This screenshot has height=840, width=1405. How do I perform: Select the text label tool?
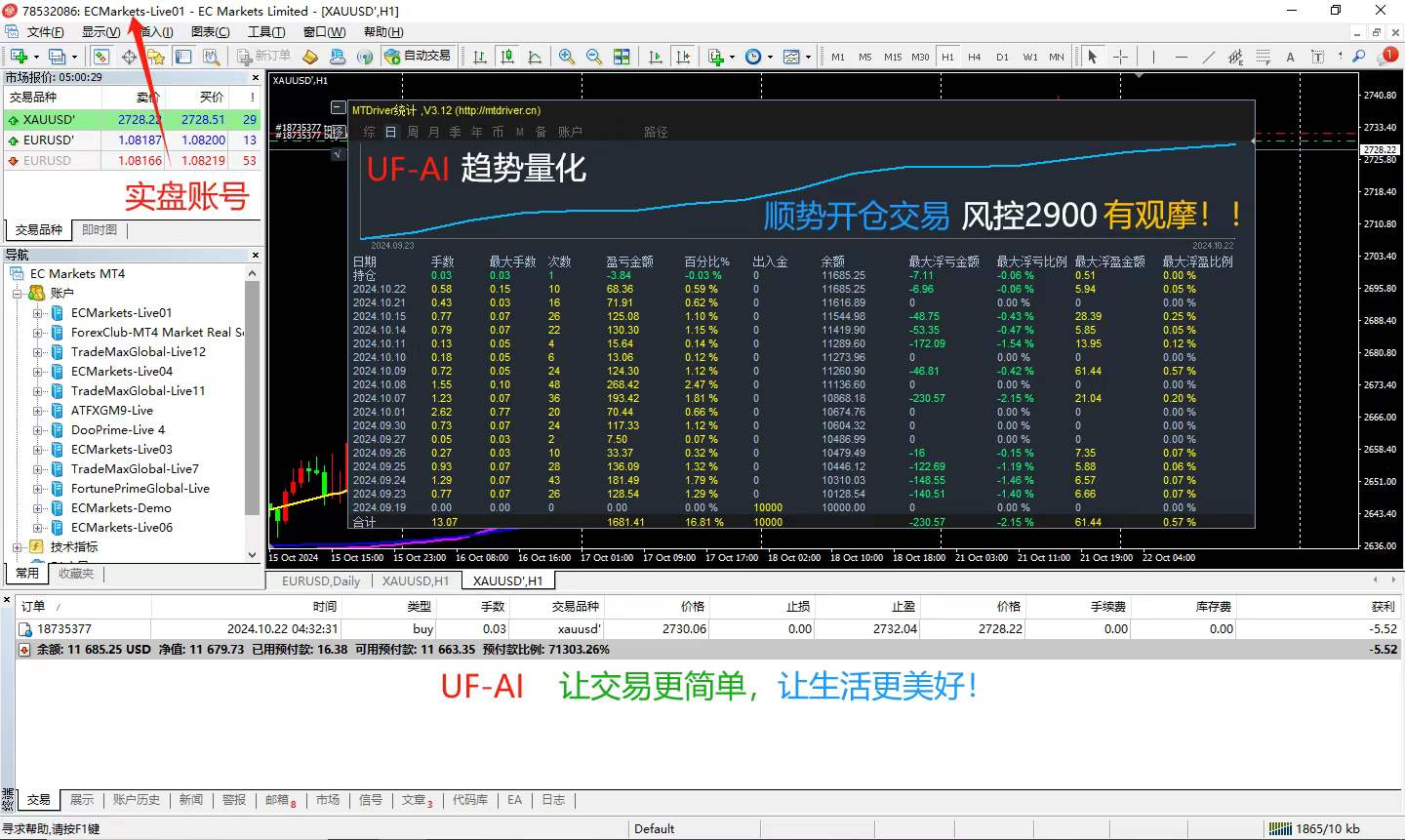click(1317, 56)
